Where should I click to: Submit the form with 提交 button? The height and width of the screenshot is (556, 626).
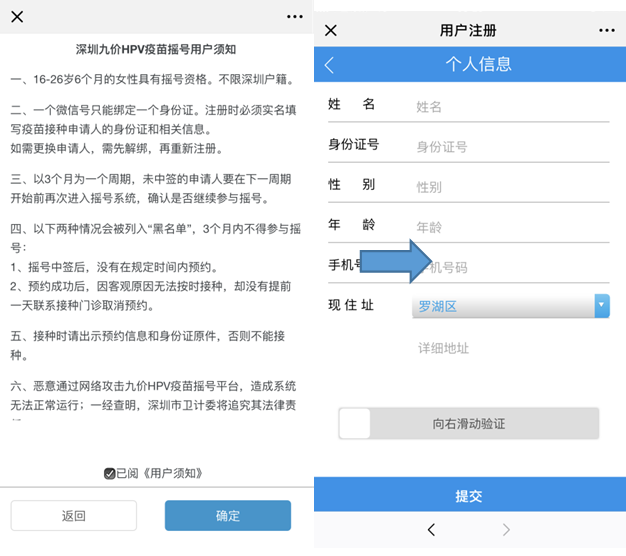click(x=469, y=496)
